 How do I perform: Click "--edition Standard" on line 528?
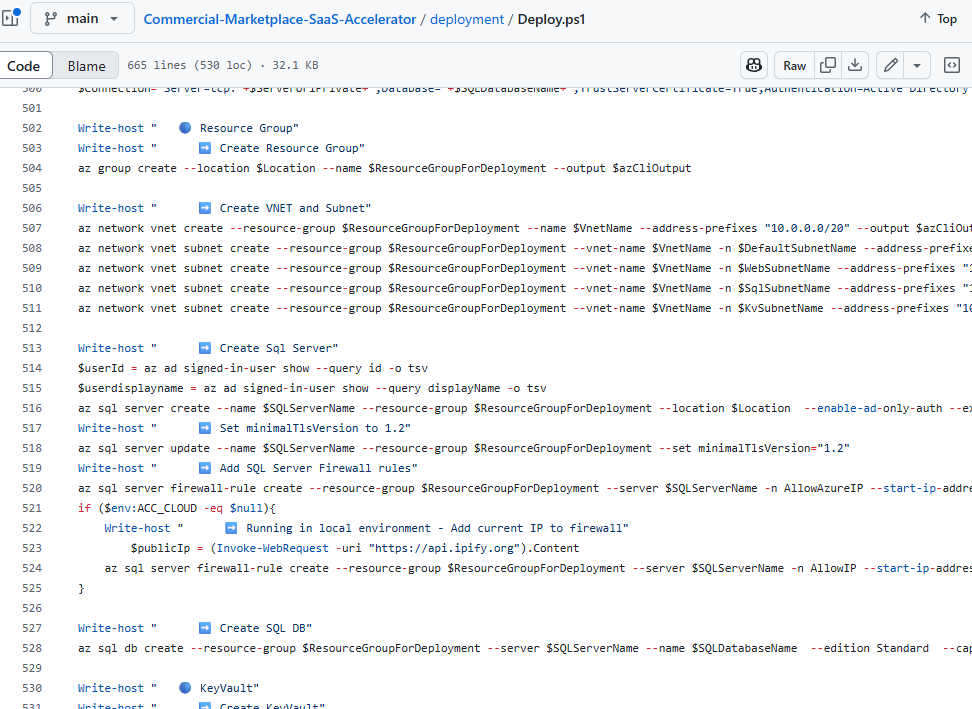pos(870,648)
